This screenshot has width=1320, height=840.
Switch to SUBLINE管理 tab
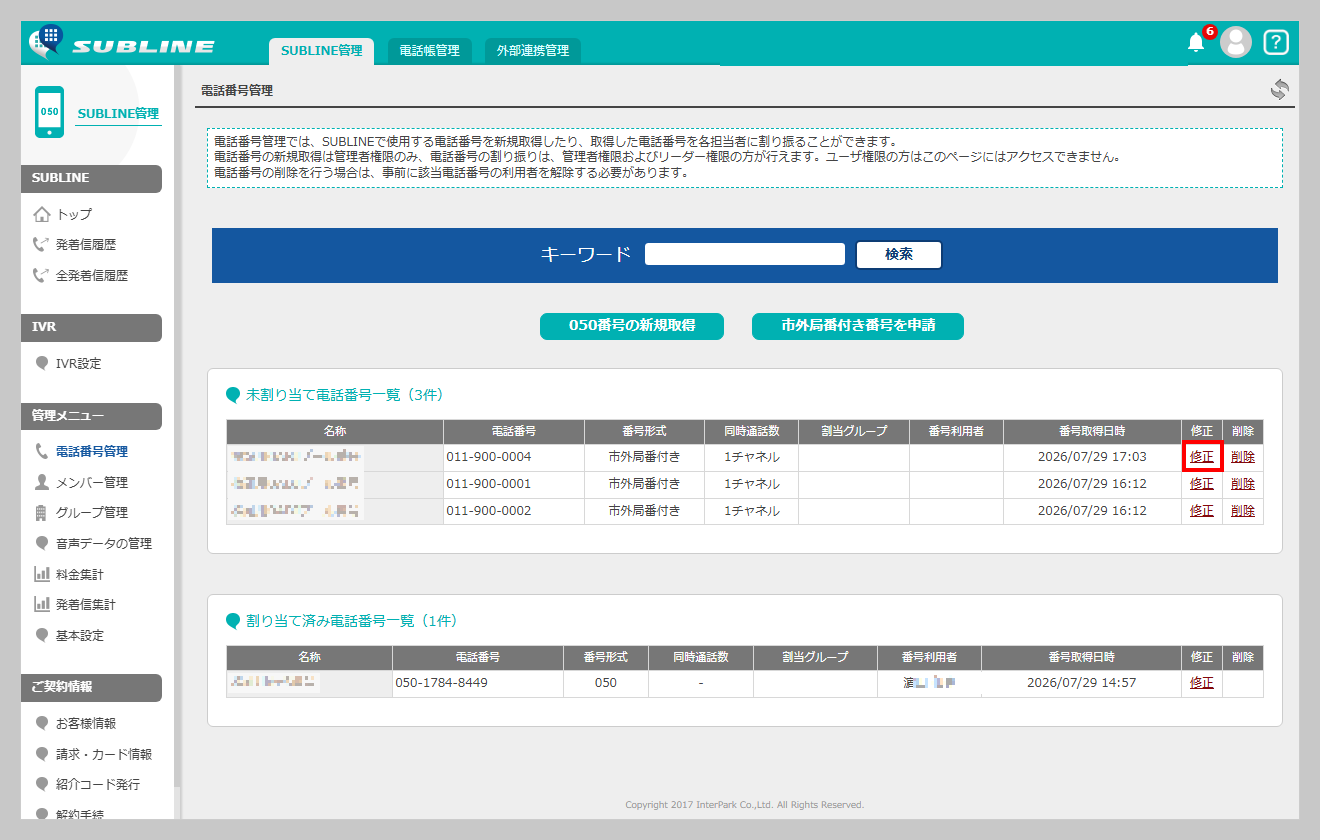click(x=321, y=51)
